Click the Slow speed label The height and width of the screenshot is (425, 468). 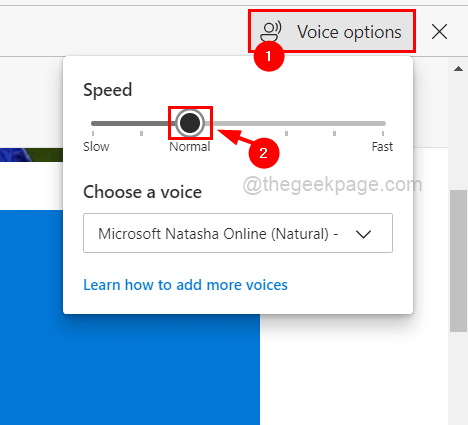coord(96,147)
